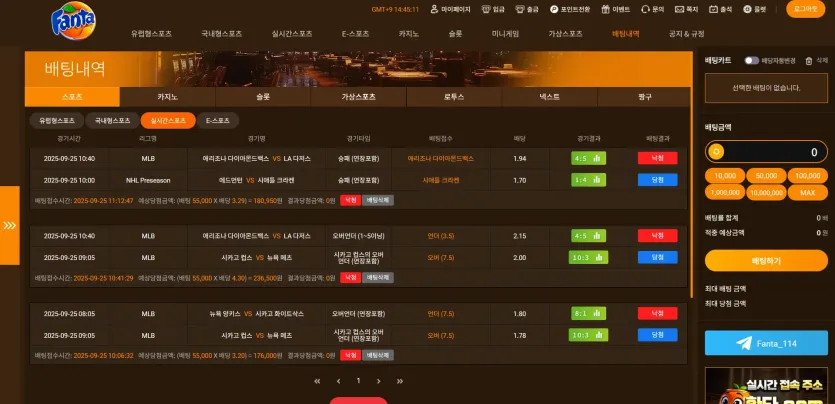This screenshot has height=404, width=835.
Task: Open the 문의 headset inquiry icon
Action: coord(645,9)
